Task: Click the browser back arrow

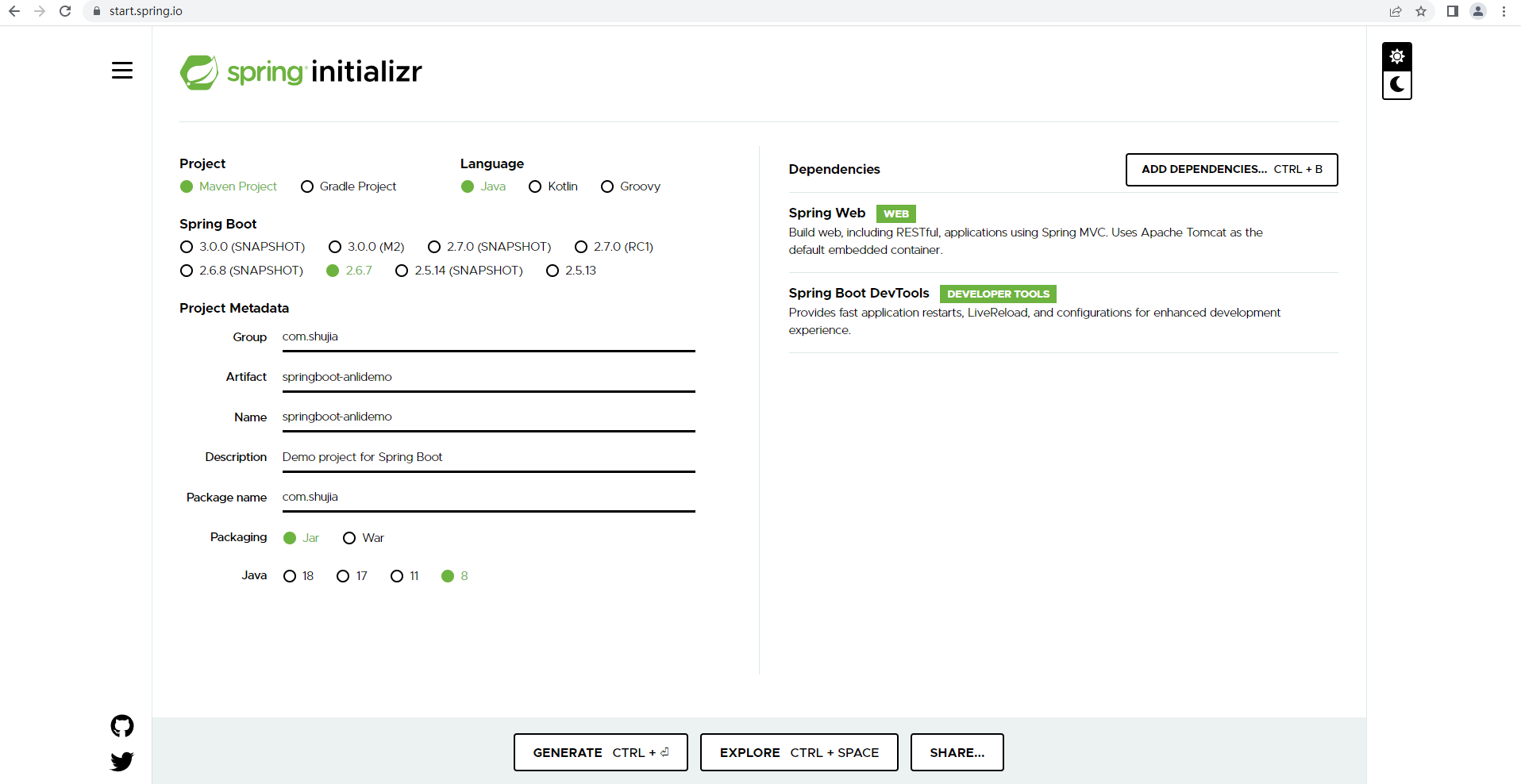Action: pyautogui.click(x=14, y=11)
